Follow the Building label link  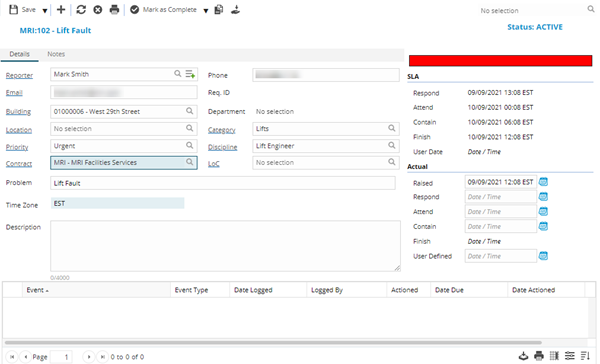(x=18, y=111)
